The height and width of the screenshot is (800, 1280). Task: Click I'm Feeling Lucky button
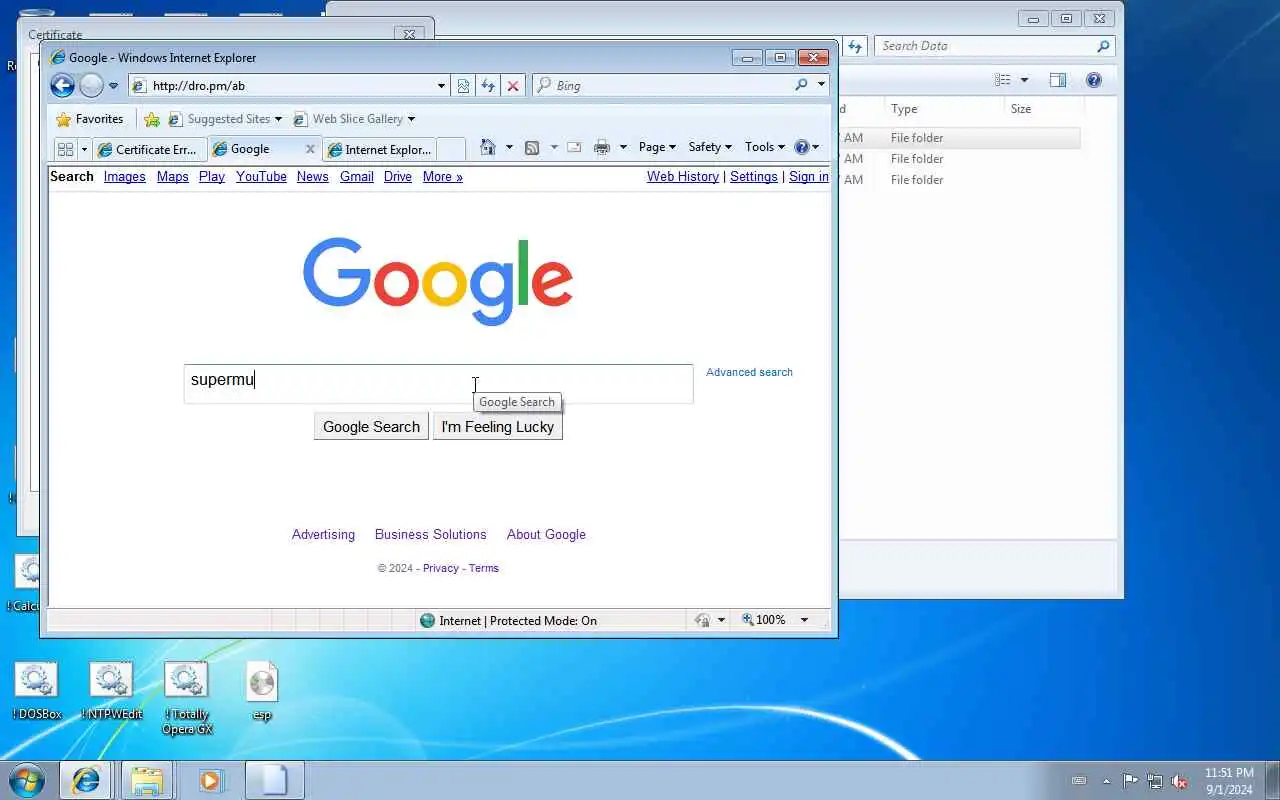pyautogui.click(x=498, y=427)
